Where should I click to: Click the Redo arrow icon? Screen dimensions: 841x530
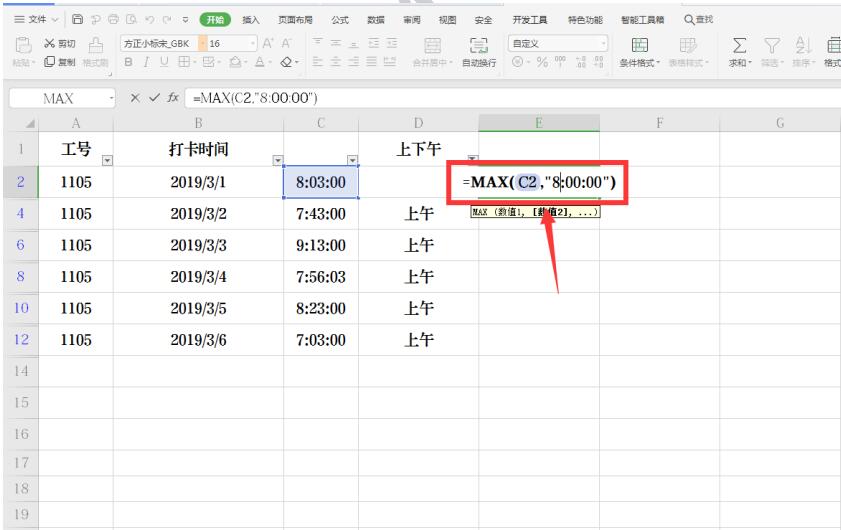pyautogui.click(x=167, y=19)
